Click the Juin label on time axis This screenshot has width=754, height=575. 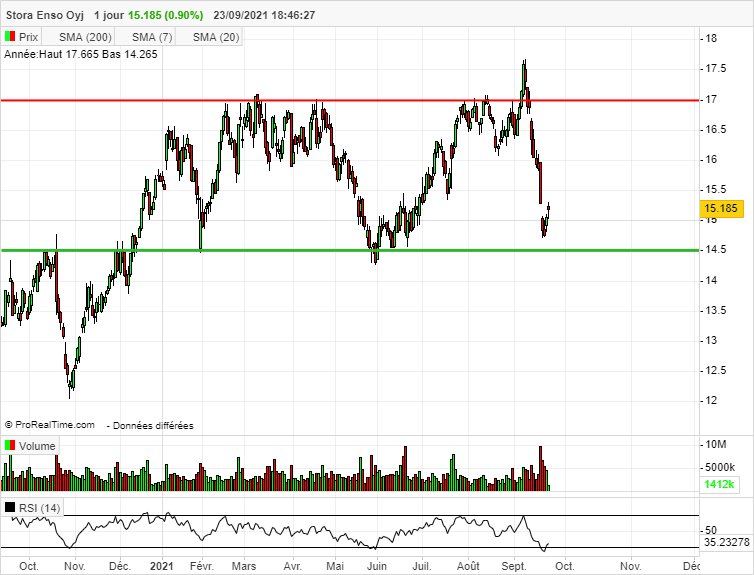coord(377,566)
